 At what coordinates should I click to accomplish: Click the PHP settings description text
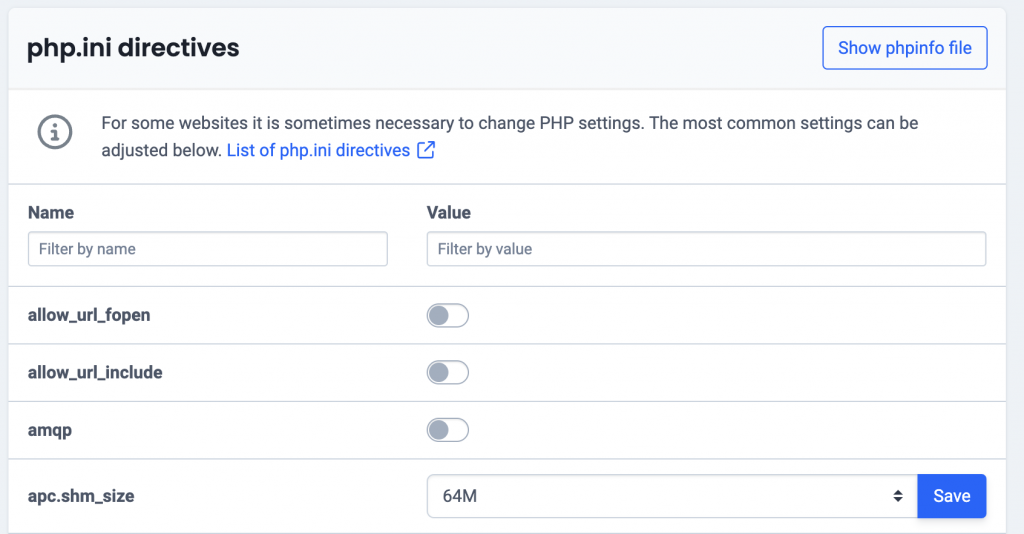click(509, 136)
